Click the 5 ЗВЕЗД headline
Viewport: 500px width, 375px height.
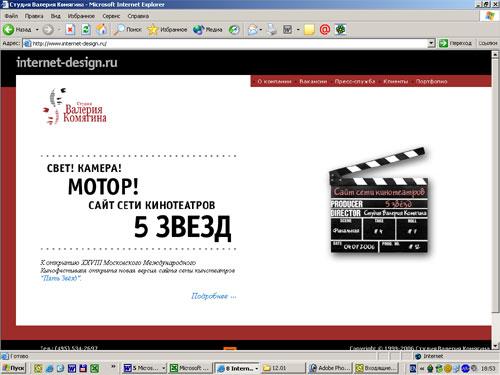tap(182, 227)
